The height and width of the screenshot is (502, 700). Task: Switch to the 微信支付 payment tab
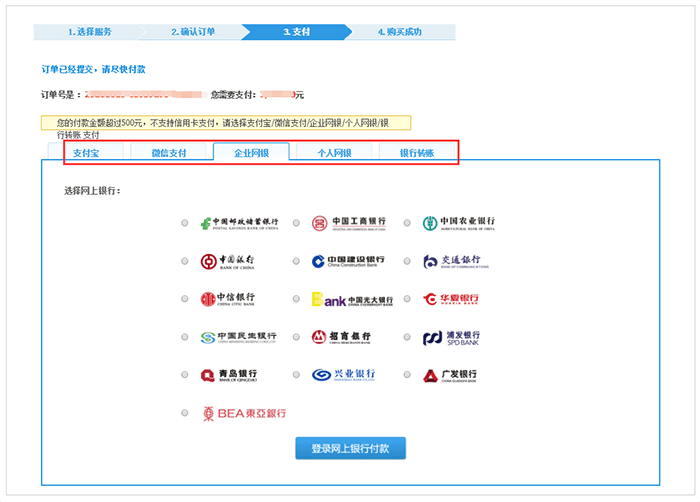point(169,152)
